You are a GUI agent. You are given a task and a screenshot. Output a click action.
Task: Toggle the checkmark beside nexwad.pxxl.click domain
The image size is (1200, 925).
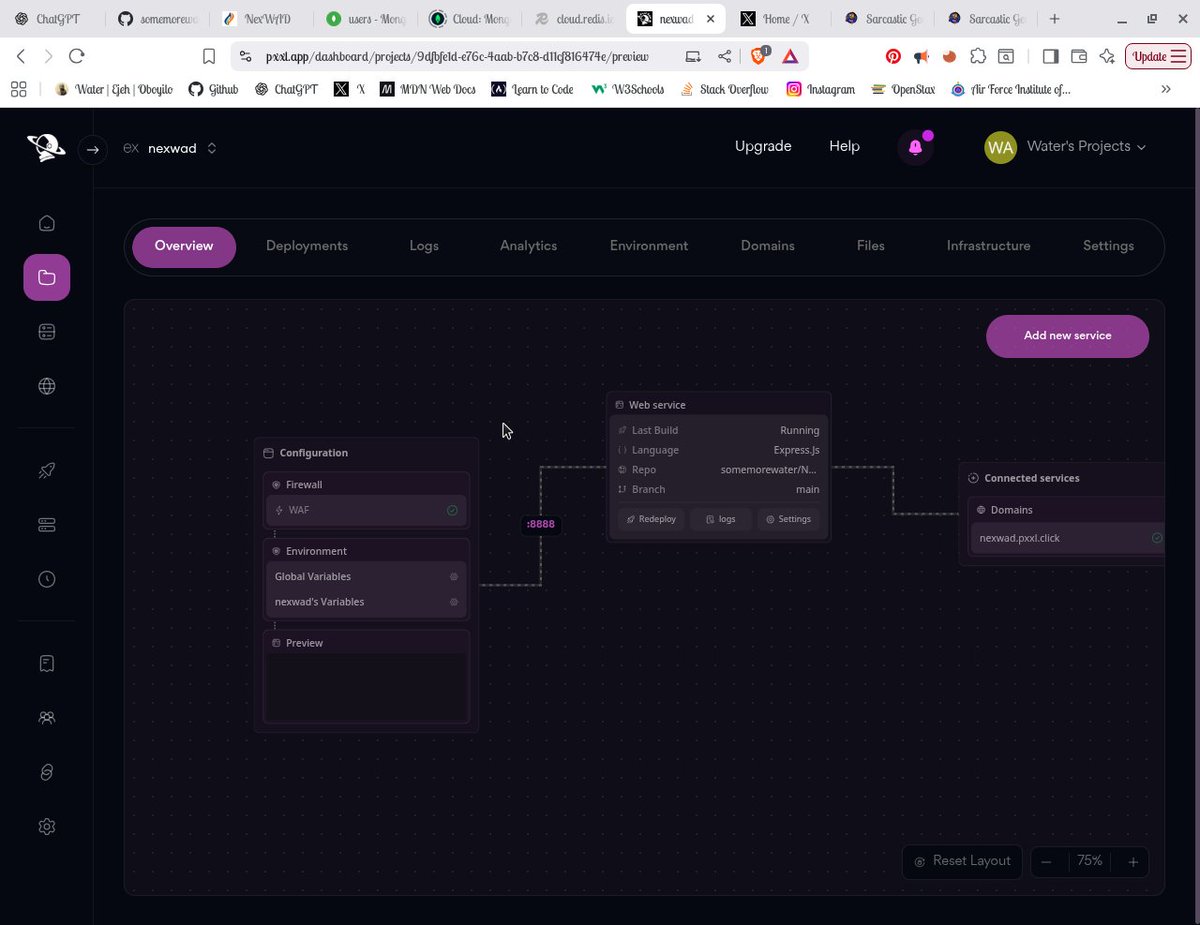(1157, 537)
